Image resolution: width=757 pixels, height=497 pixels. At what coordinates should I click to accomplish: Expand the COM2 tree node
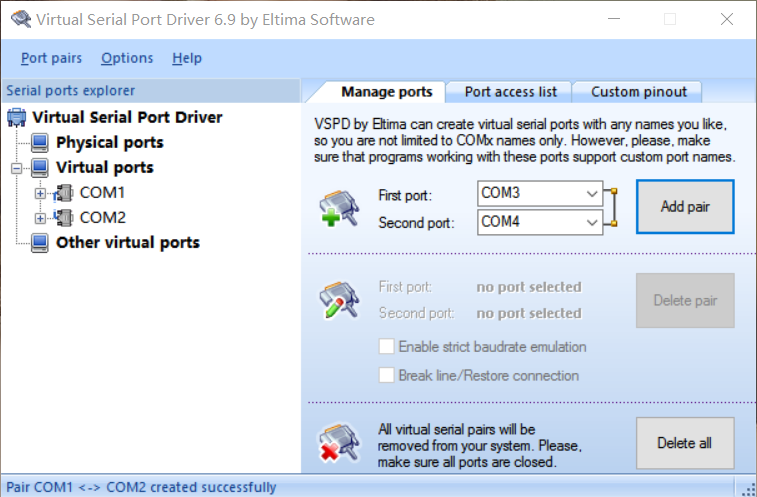pos(40,219)
